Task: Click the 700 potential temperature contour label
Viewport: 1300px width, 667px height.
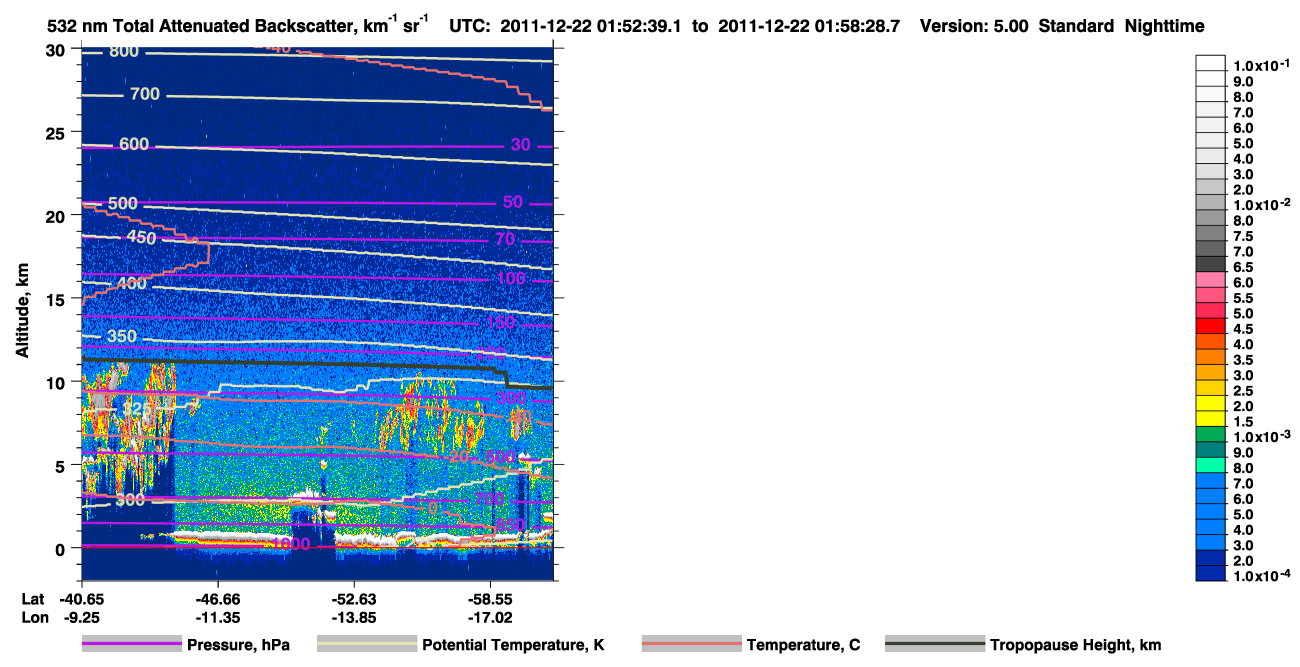Action: (x=145, y=95)
